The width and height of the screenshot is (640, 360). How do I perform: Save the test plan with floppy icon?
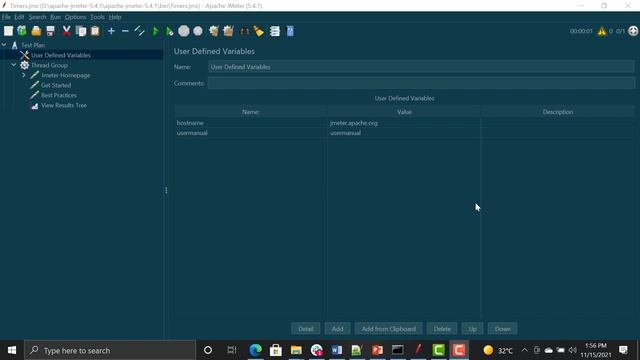50,31
